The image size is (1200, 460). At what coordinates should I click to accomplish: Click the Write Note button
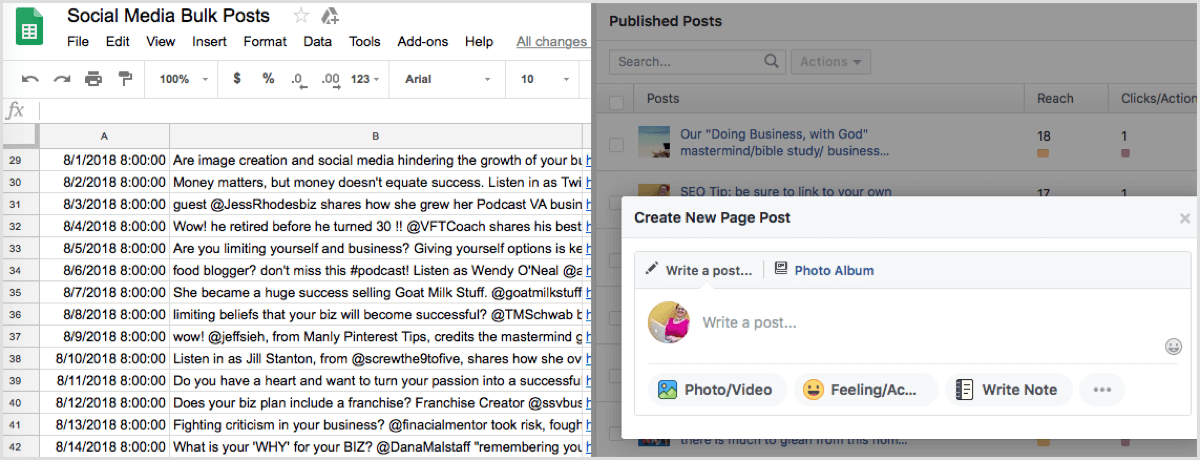(x=1009, y=390)
